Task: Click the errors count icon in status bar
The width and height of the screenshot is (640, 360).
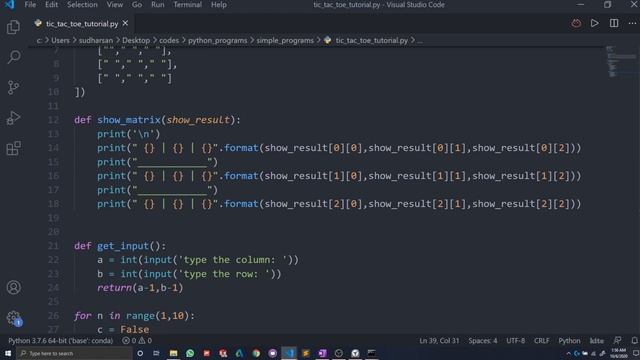Action: pos(129,340)
